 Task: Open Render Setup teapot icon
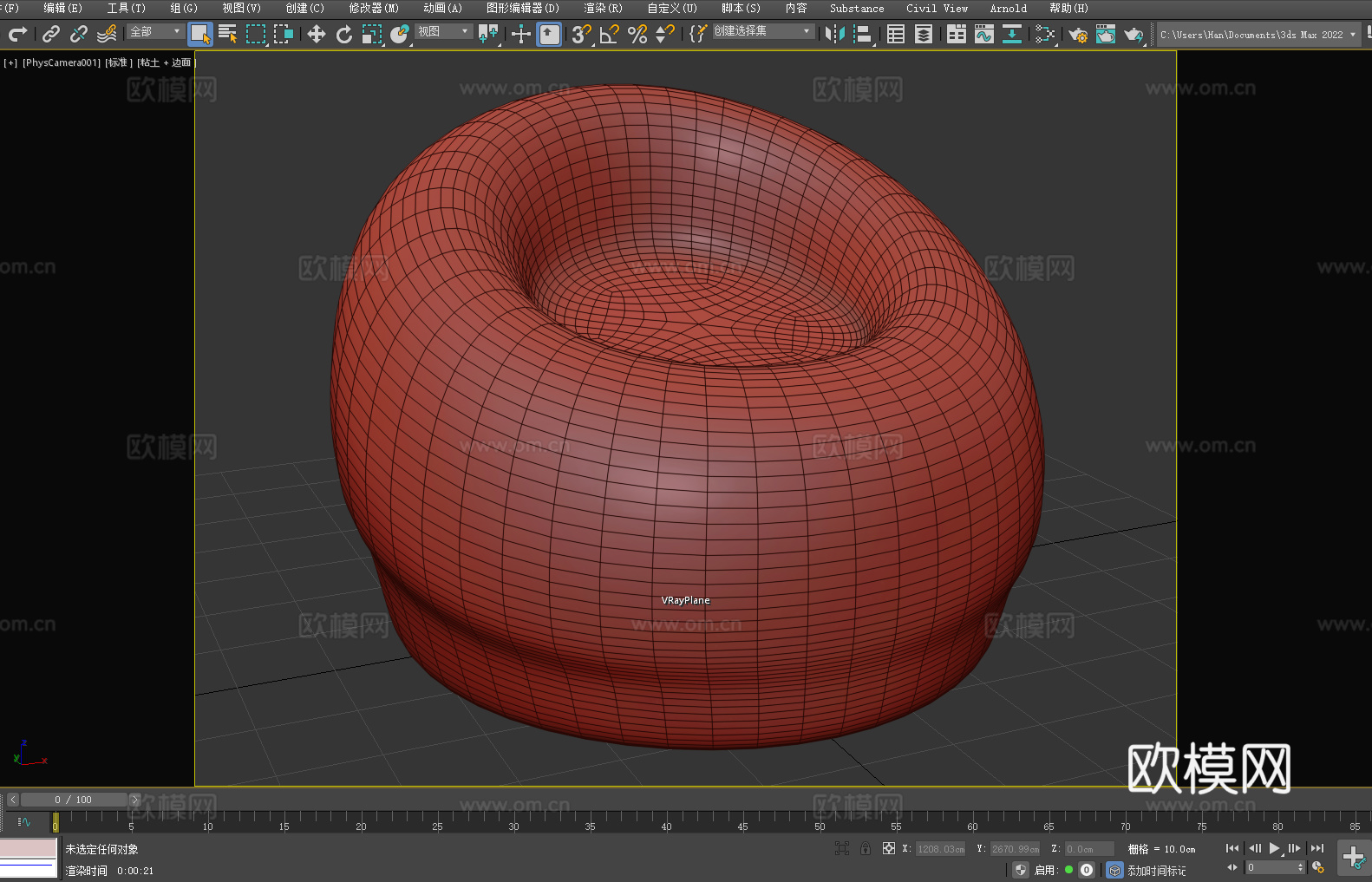coord(1078,34)
